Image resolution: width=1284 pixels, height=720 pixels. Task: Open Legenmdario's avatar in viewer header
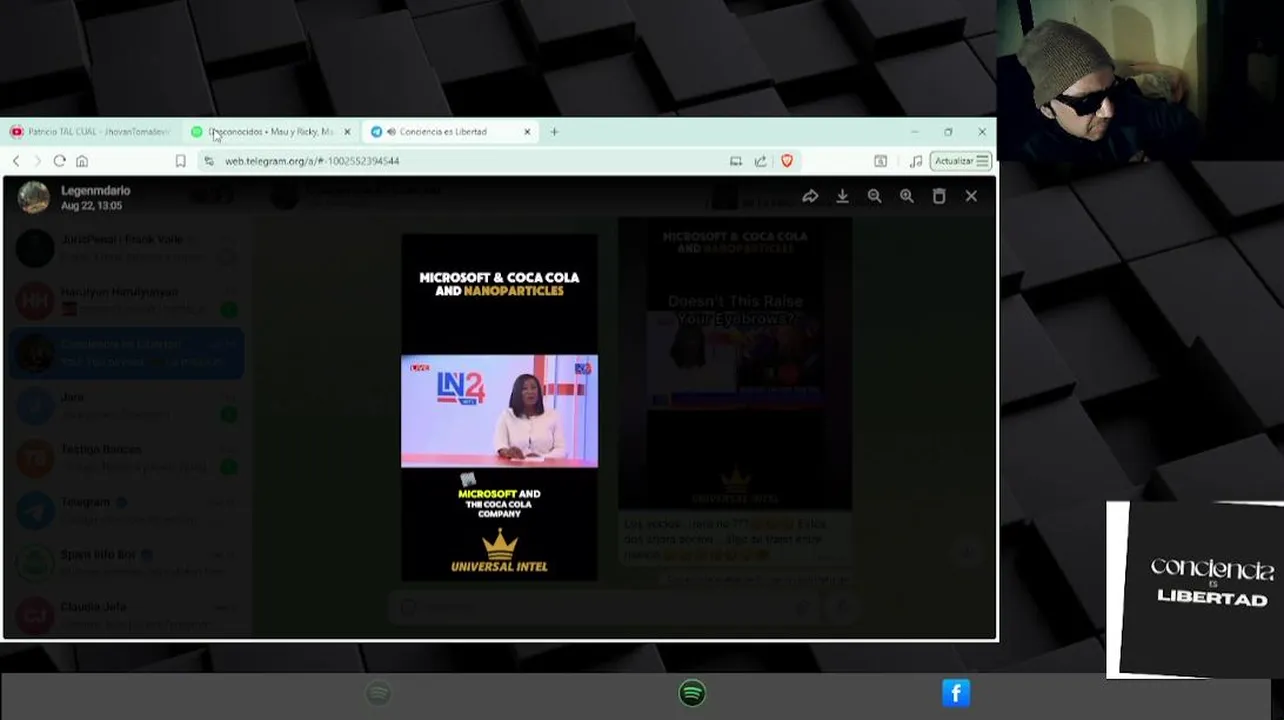(x=34, y=197)
